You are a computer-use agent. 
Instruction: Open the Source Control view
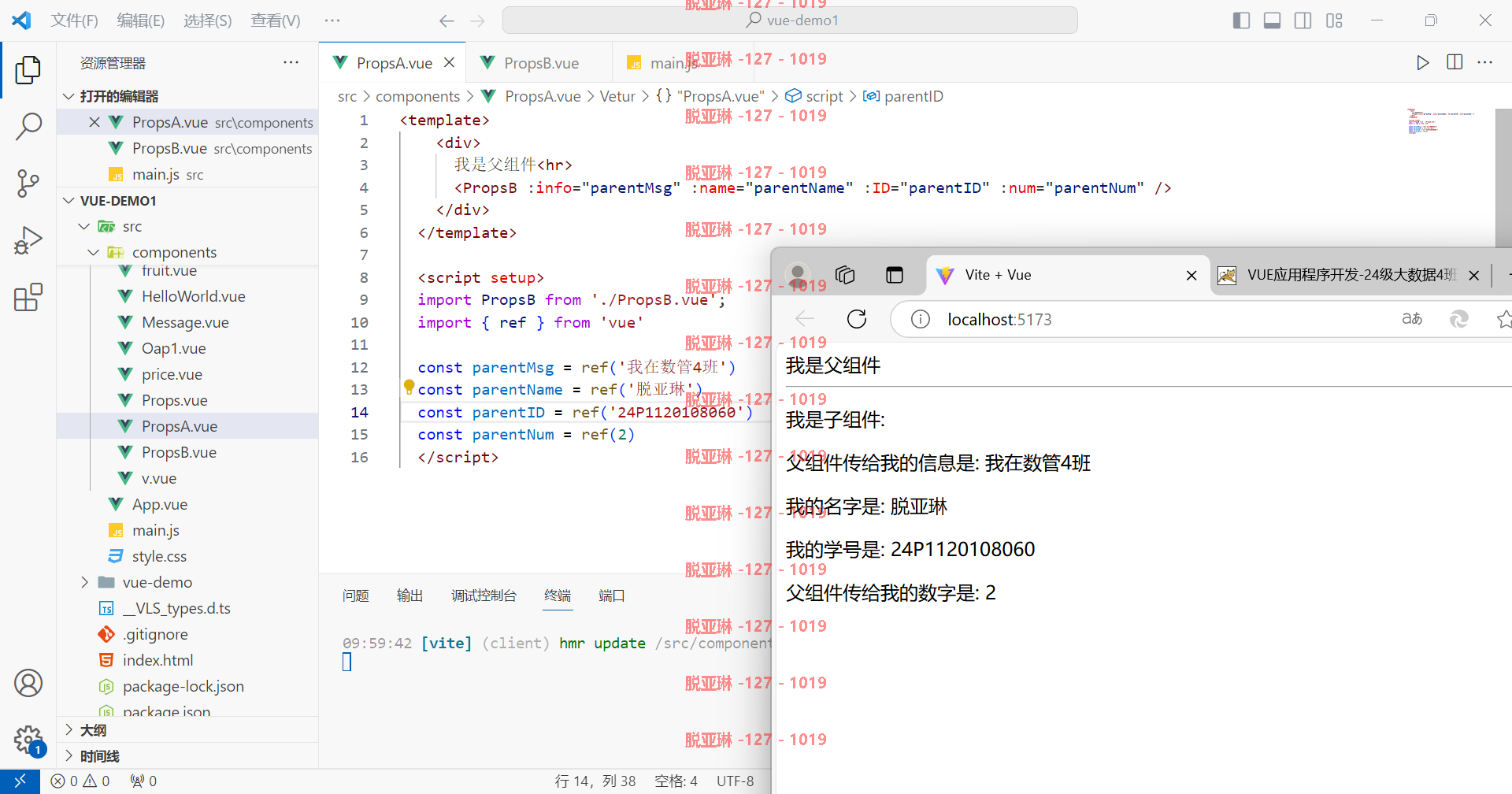pos(28,184)
